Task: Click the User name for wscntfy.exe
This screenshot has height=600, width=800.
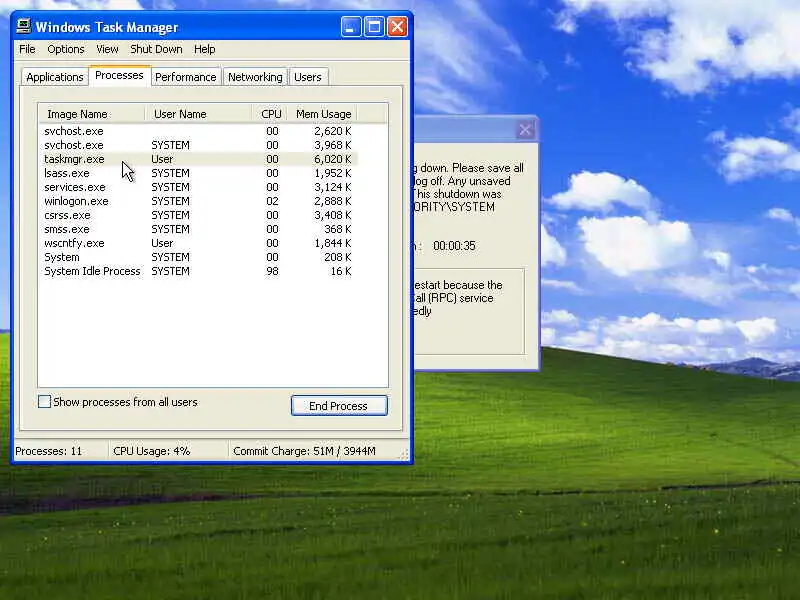Action: coord(162,243)
